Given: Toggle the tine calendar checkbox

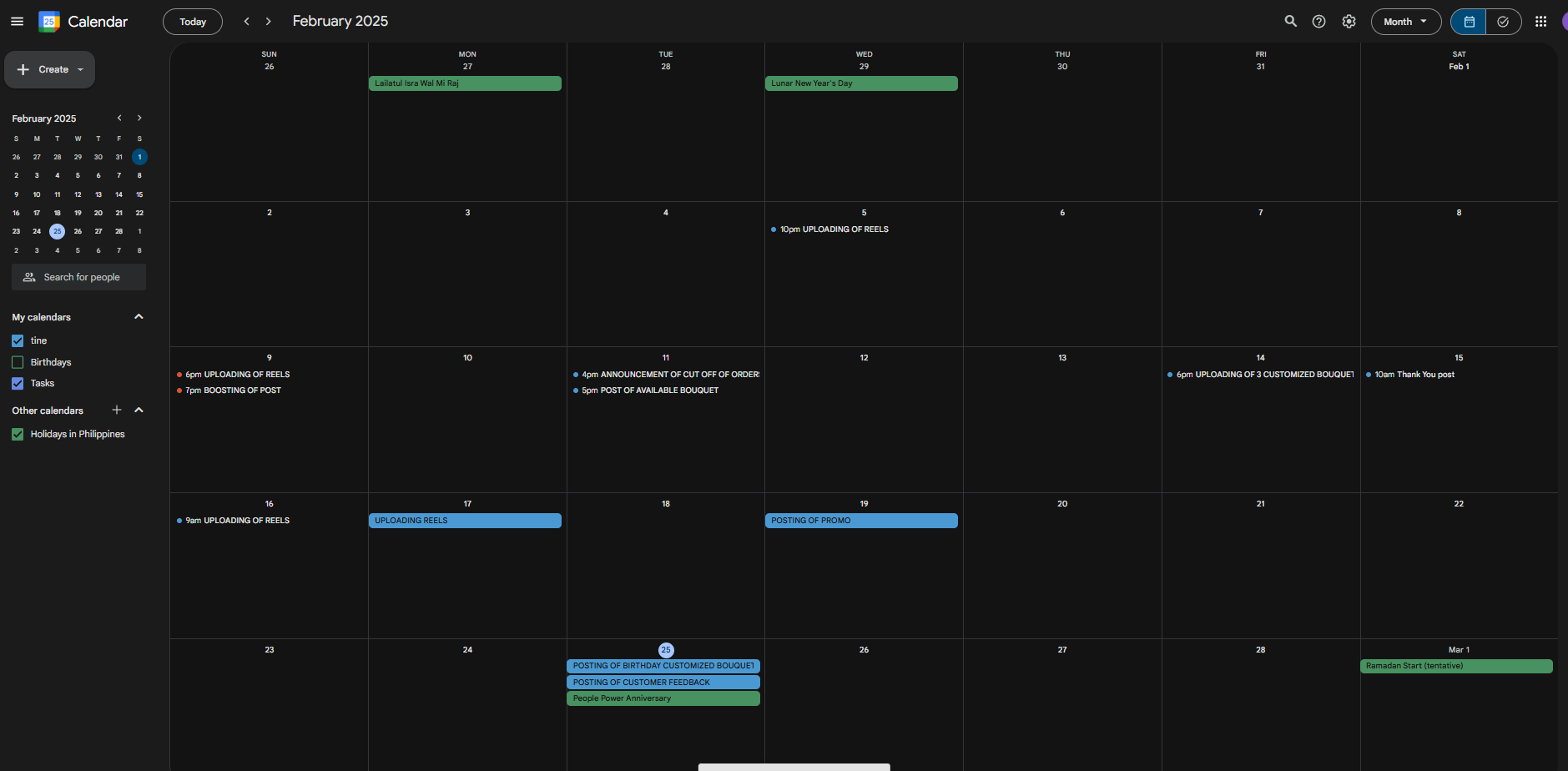Looking at the screenshot, I should [x=18, y=340].
